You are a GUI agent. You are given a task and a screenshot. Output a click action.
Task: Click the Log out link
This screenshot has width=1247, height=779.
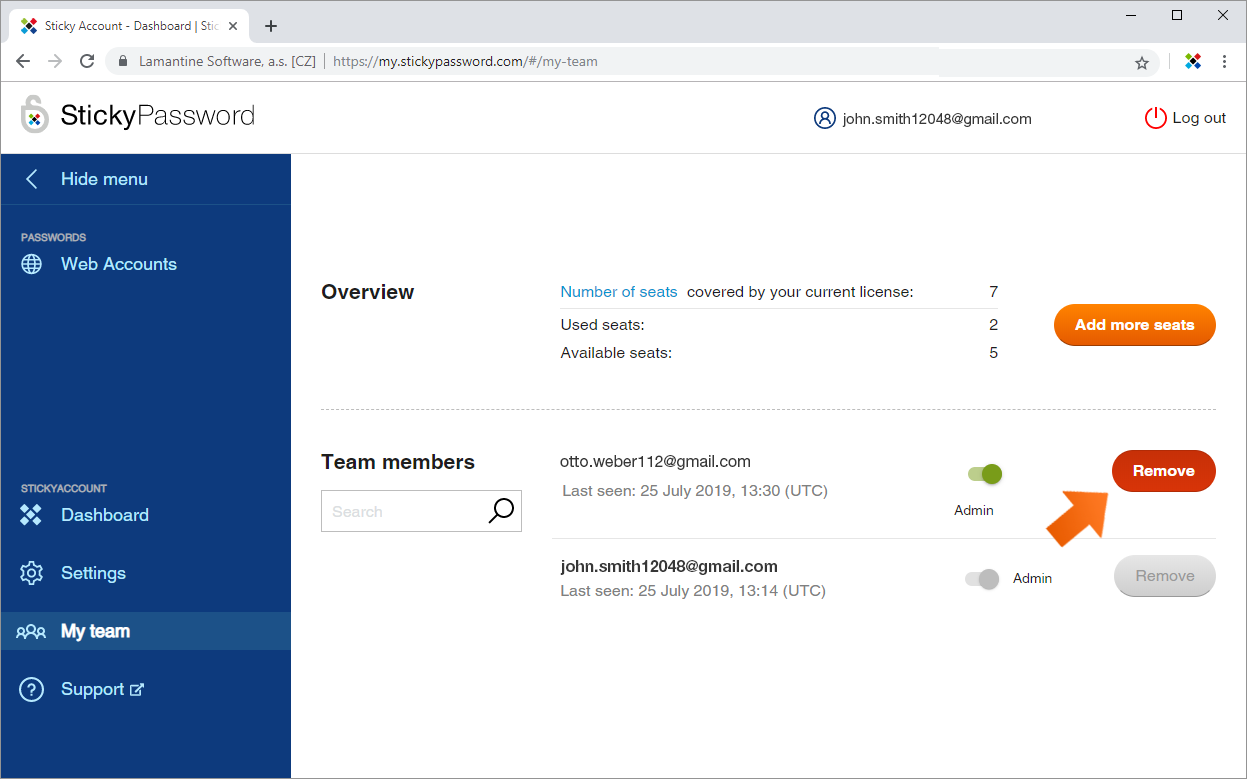tap(1199, 118)
